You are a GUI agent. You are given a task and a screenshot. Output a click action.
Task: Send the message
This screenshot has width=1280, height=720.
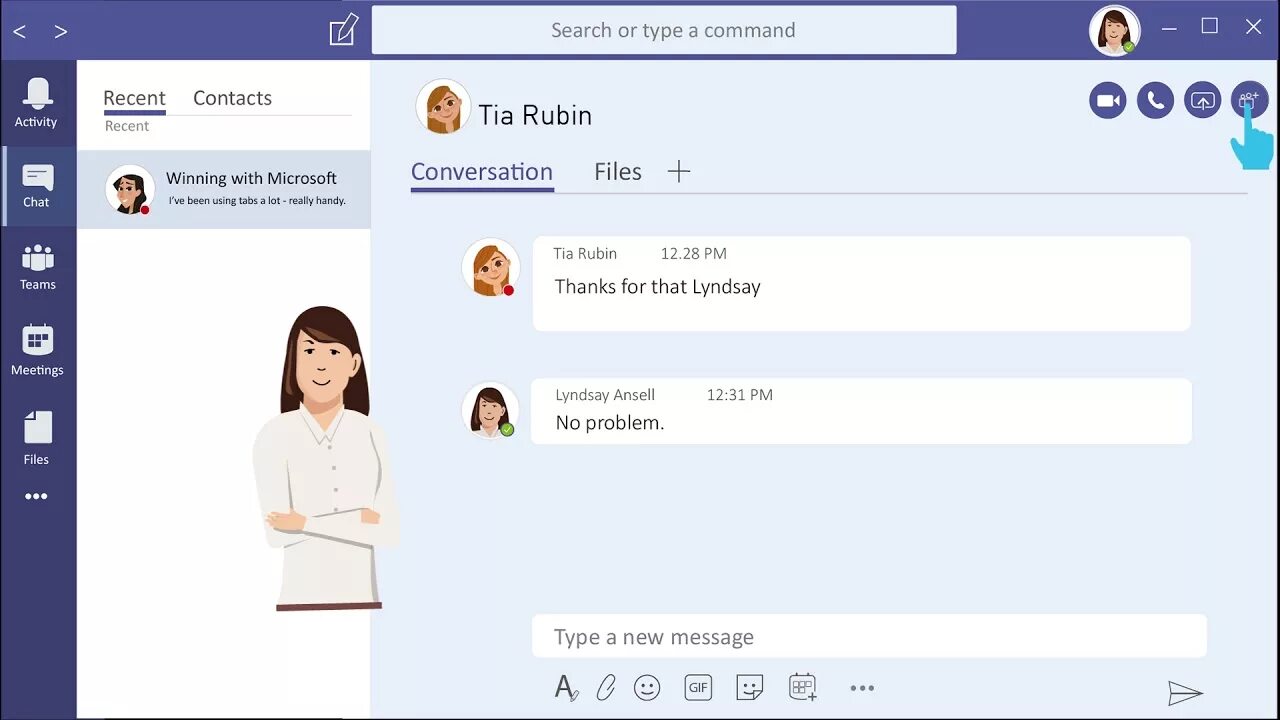pyautogui.click(x=1185, y=692)
